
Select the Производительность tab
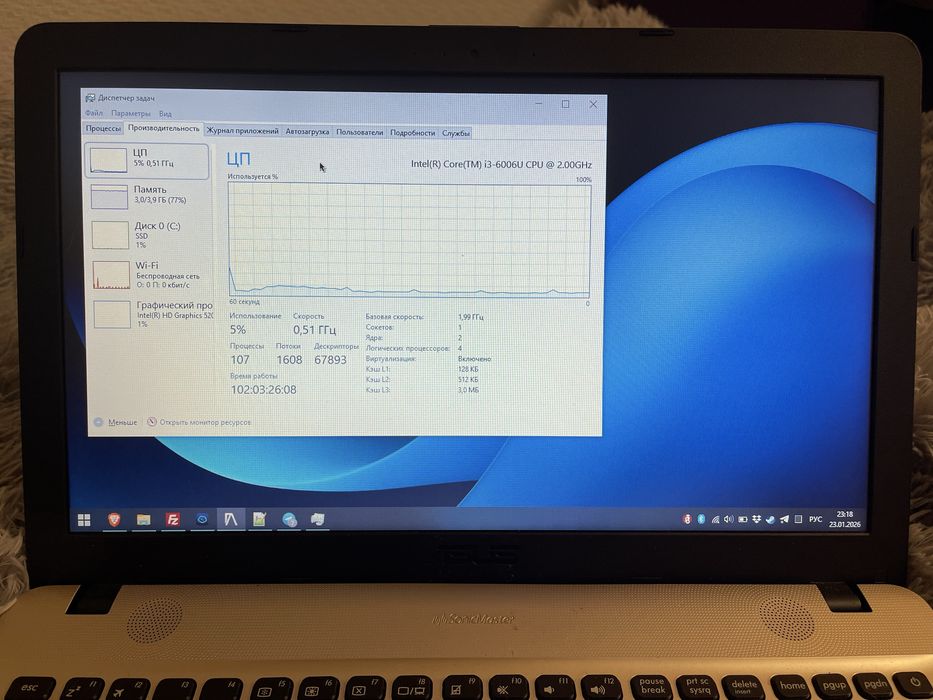(164, 128)
